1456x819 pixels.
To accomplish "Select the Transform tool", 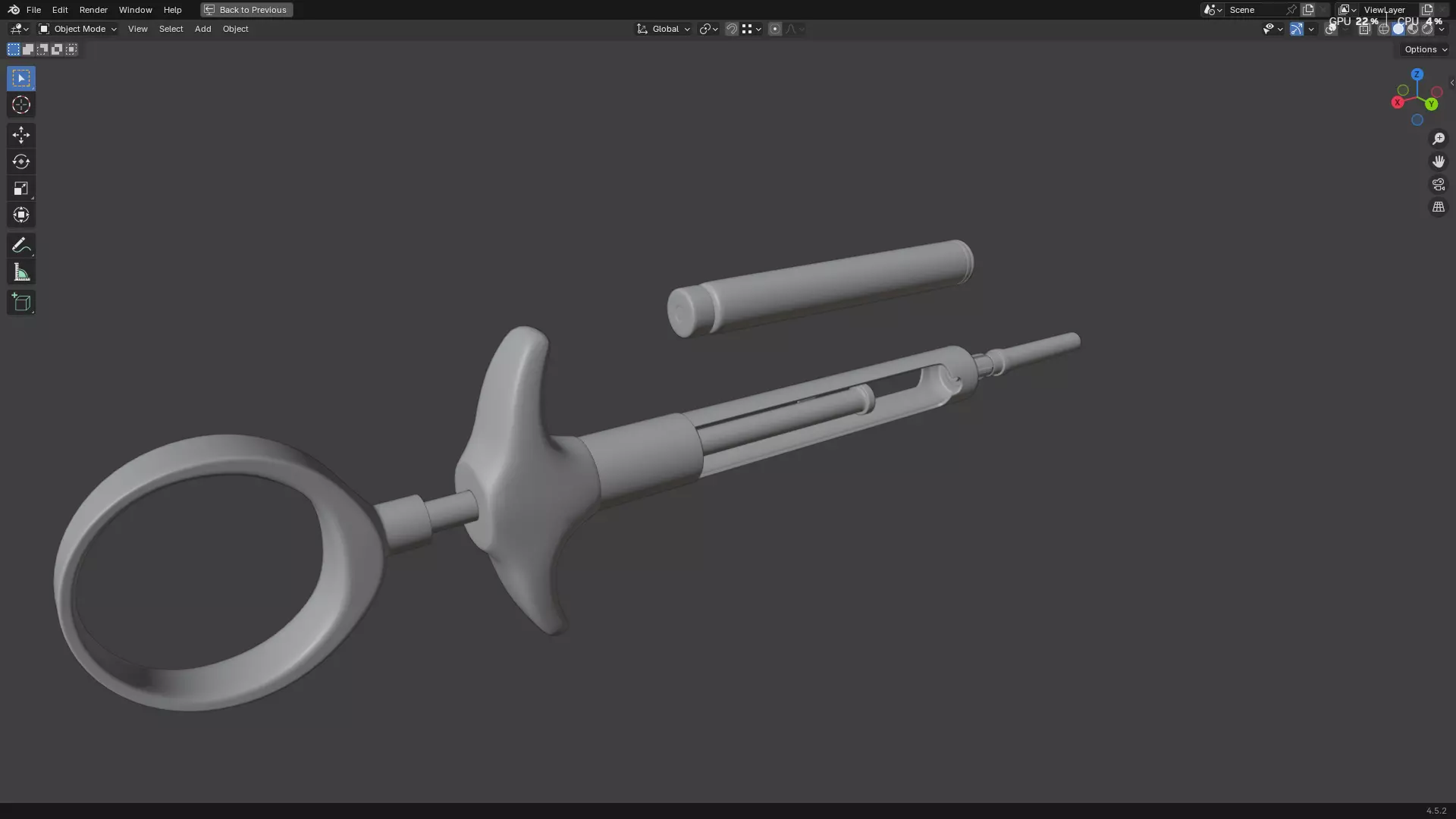I will click(20, 215).
